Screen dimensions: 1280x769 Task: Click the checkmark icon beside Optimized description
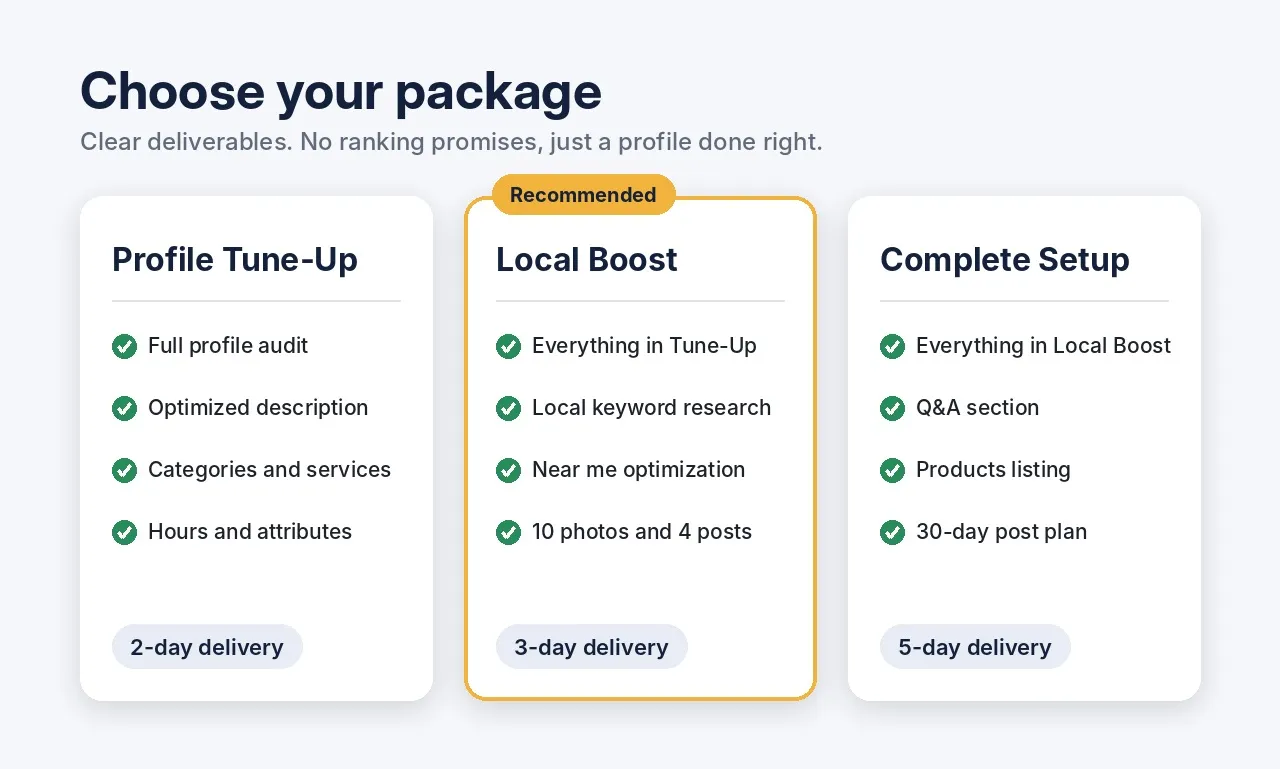coord(124,408)
